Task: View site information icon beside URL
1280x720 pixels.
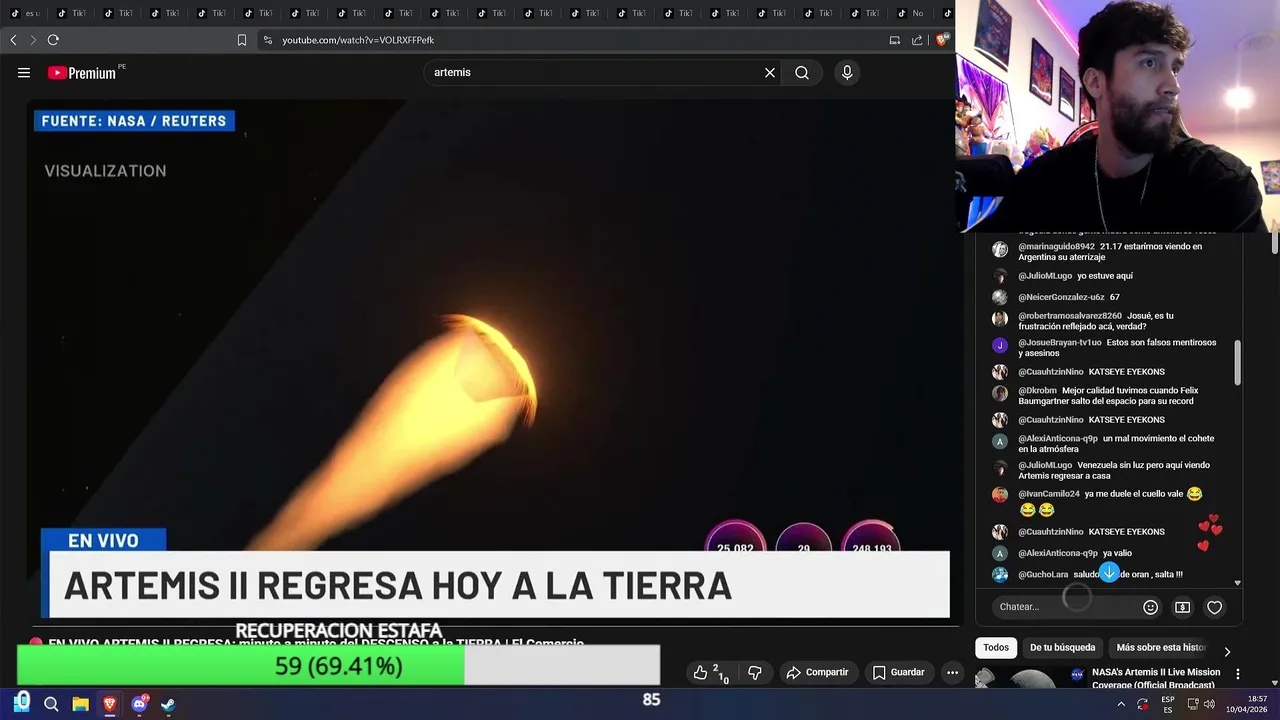Action: (267, 40)
